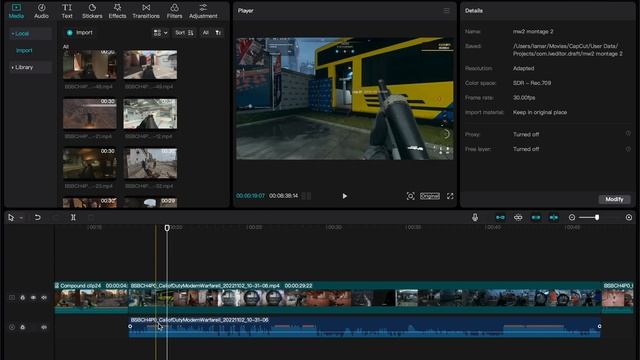Toggle the preview axis option
The image size is (640, 360).
click(x=554, y=218)
